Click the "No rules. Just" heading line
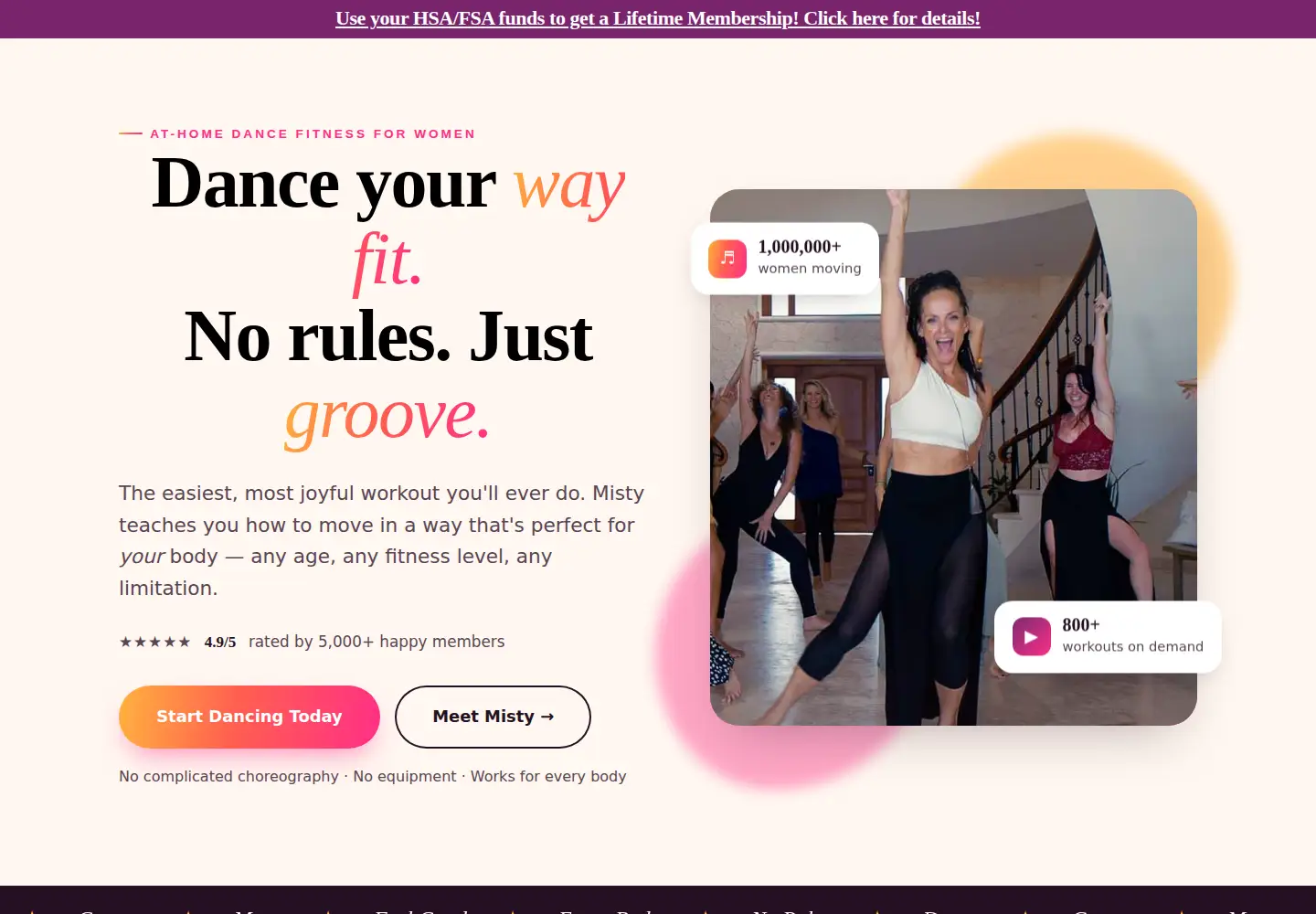Viewport: 1316px width, 914px height. pos(389,337)
